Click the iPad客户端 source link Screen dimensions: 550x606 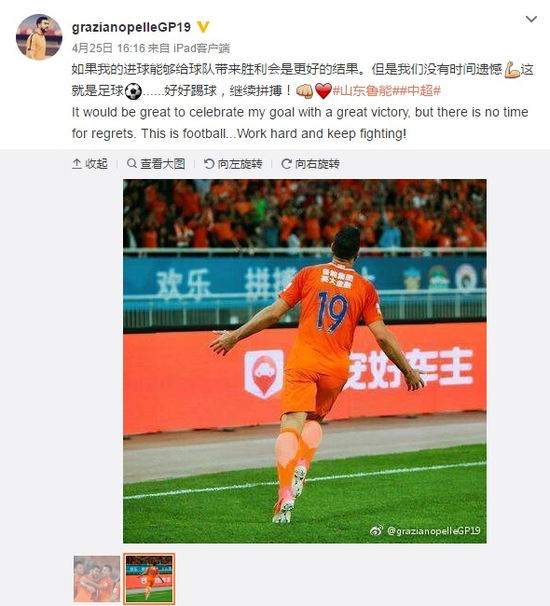pyautogui.click(x=201, y=48)
